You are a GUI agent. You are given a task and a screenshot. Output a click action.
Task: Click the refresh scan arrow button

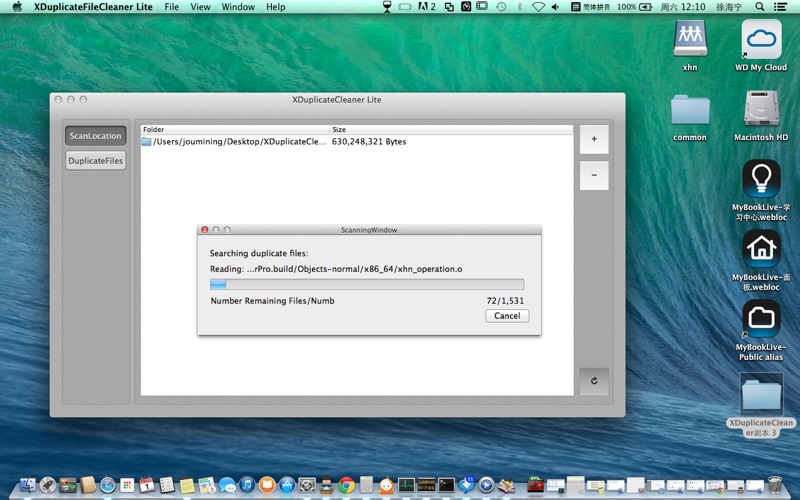click(x=594, y=381)
